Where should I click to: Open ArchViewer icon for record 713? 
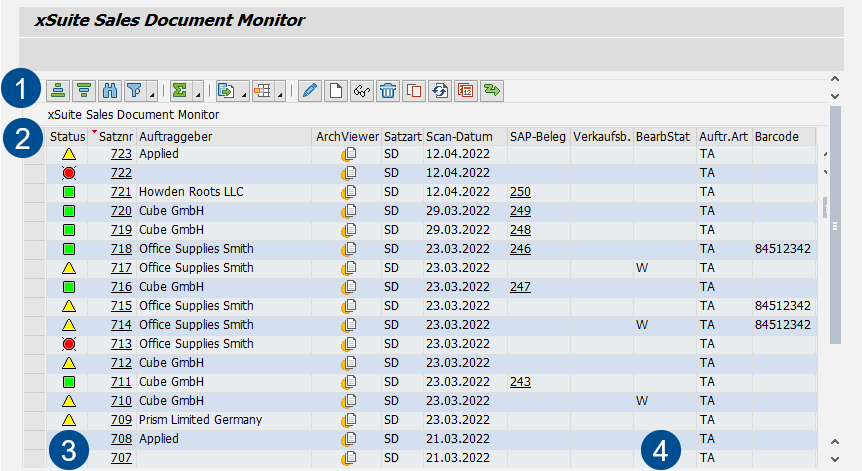click(x=349, y=344)
